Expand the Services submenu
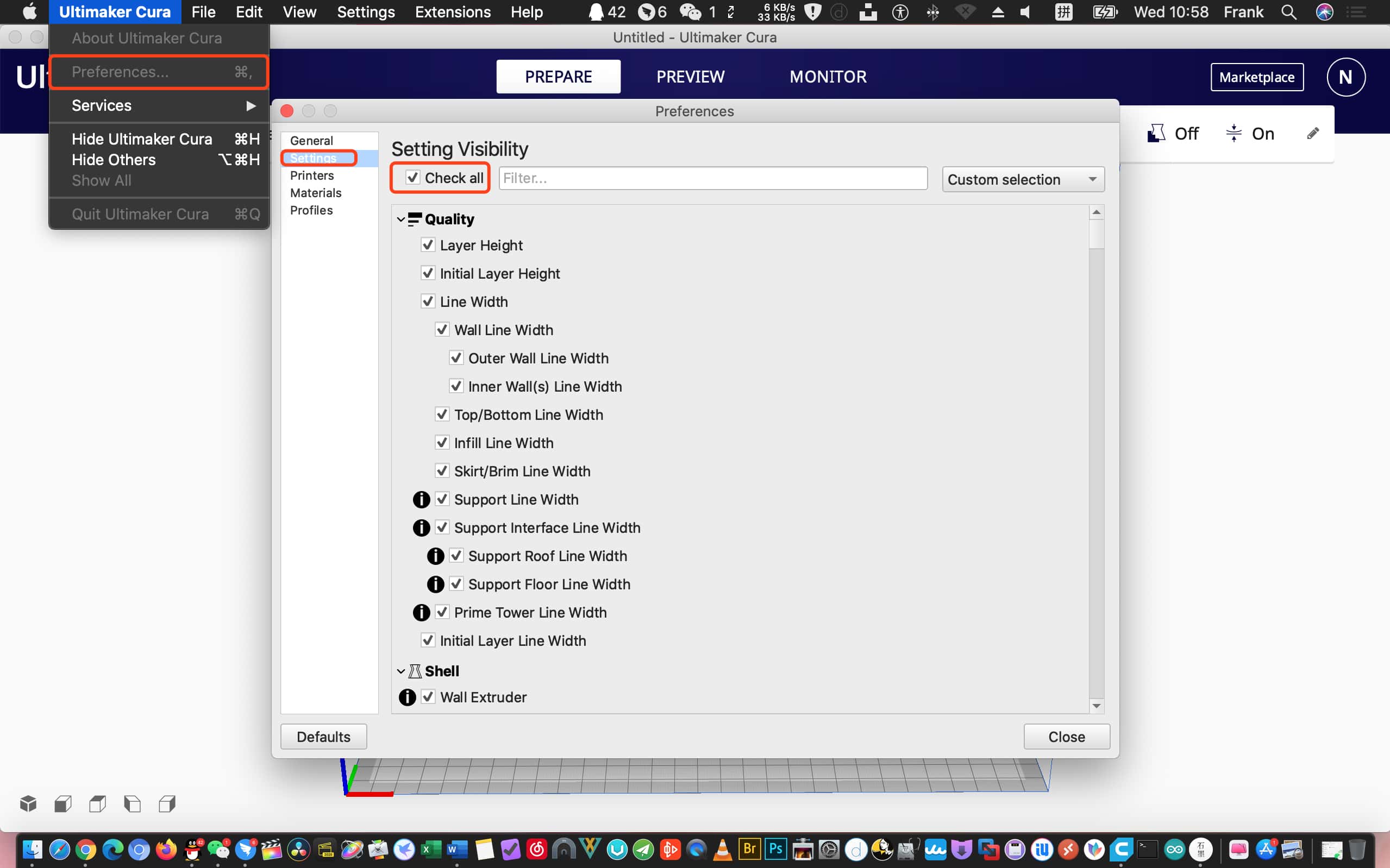Screen dimensions: 1390x868 point(159,105)
